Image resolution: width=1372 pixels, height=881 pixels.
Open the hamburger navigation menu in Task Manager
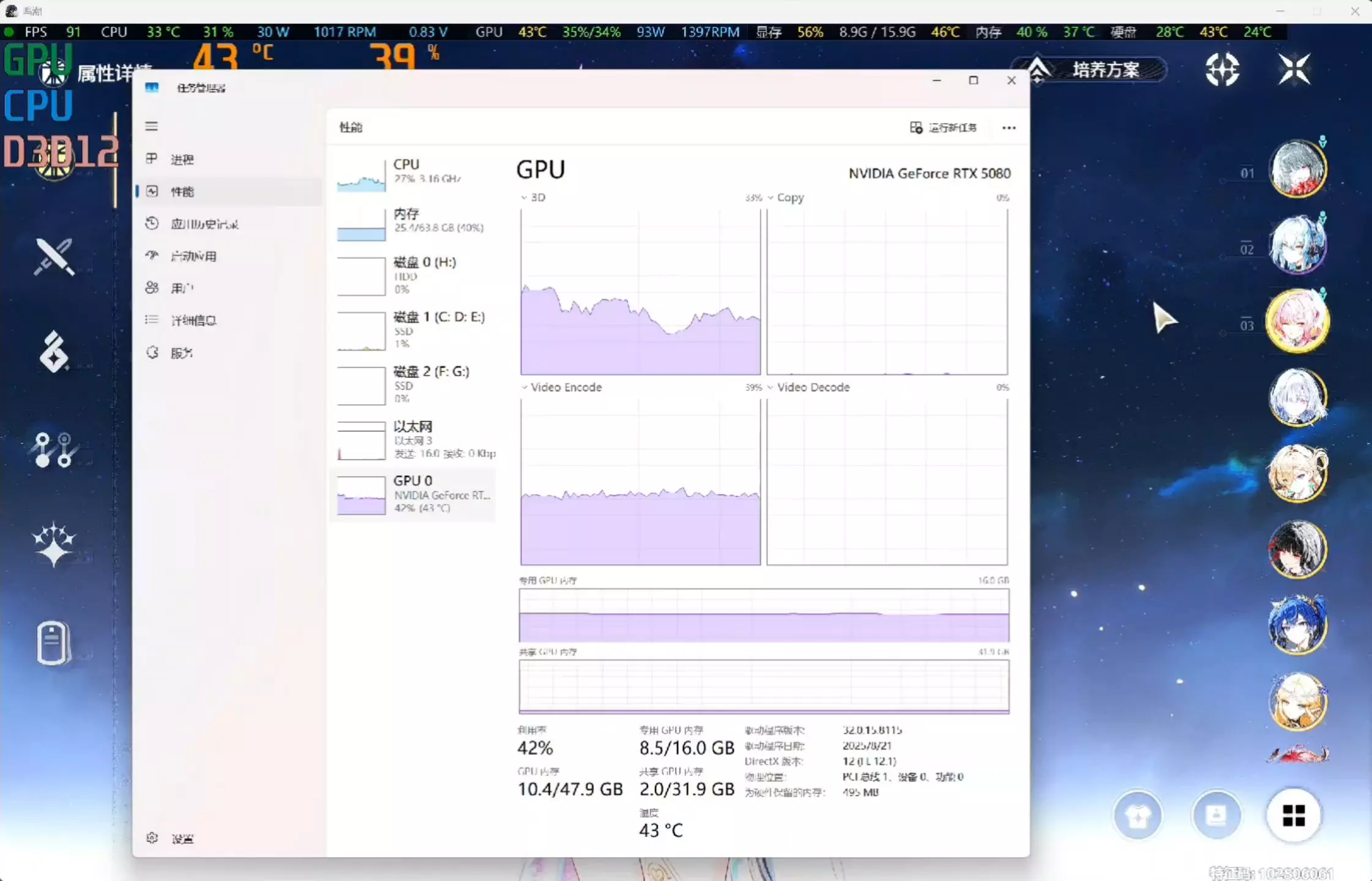pos(152,127)
